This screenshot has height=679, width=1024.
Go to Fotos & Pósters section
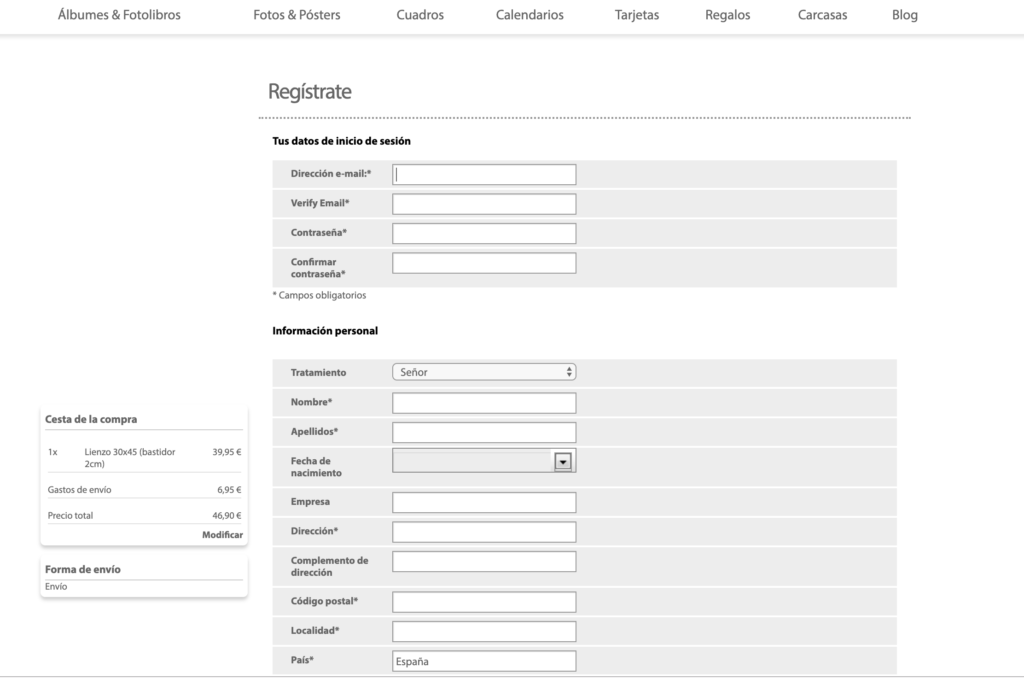(x=296, y=14)
